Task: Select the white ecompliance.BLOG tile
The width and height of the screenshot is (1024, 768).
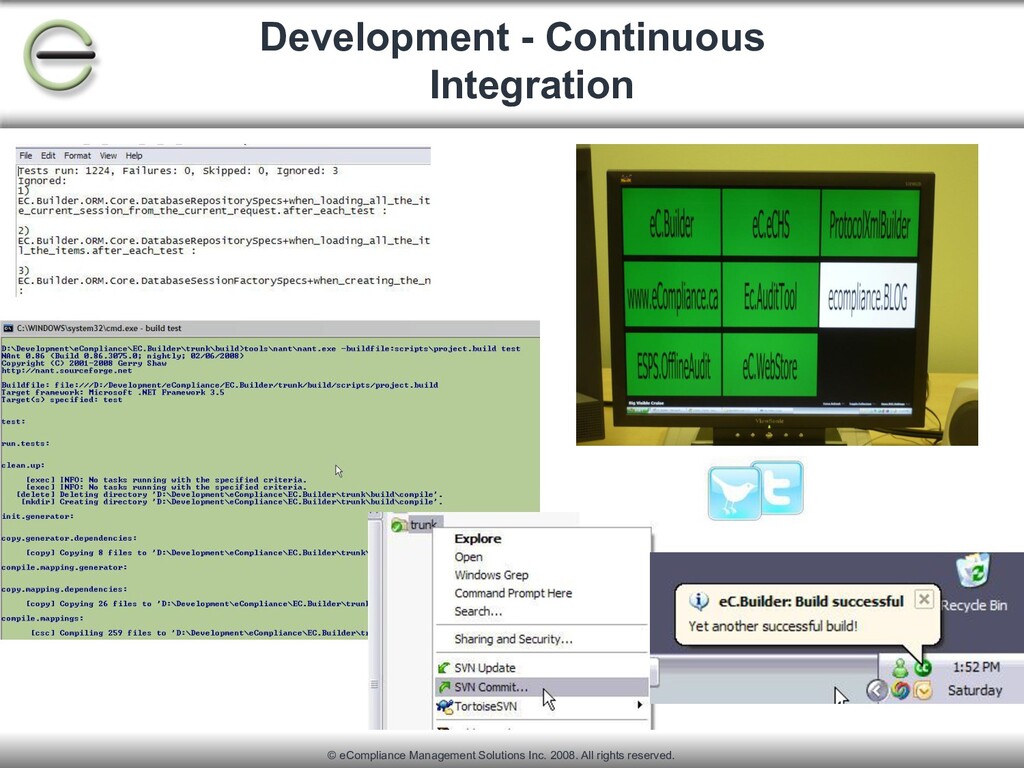Action: click(868, 296)
